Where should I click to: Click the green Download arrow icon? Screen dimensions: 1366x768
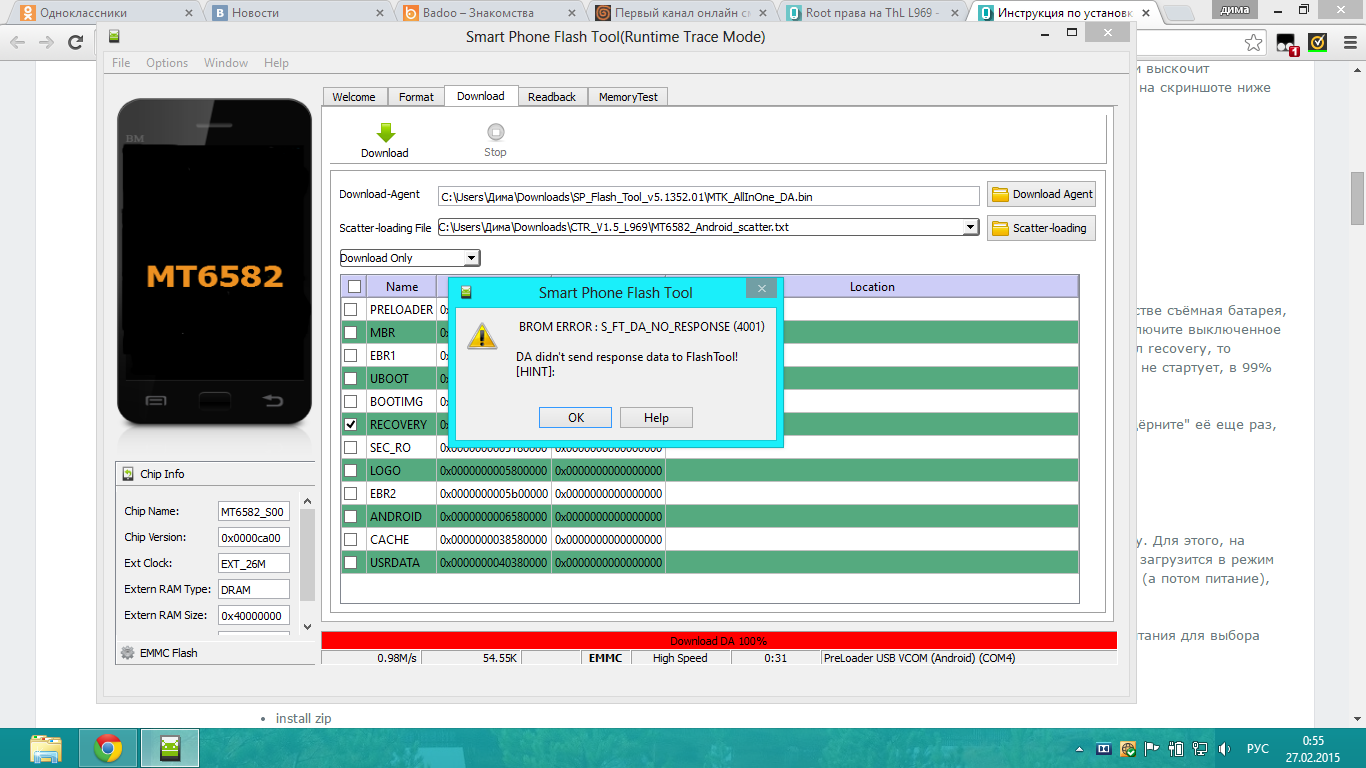click(385, 133)
